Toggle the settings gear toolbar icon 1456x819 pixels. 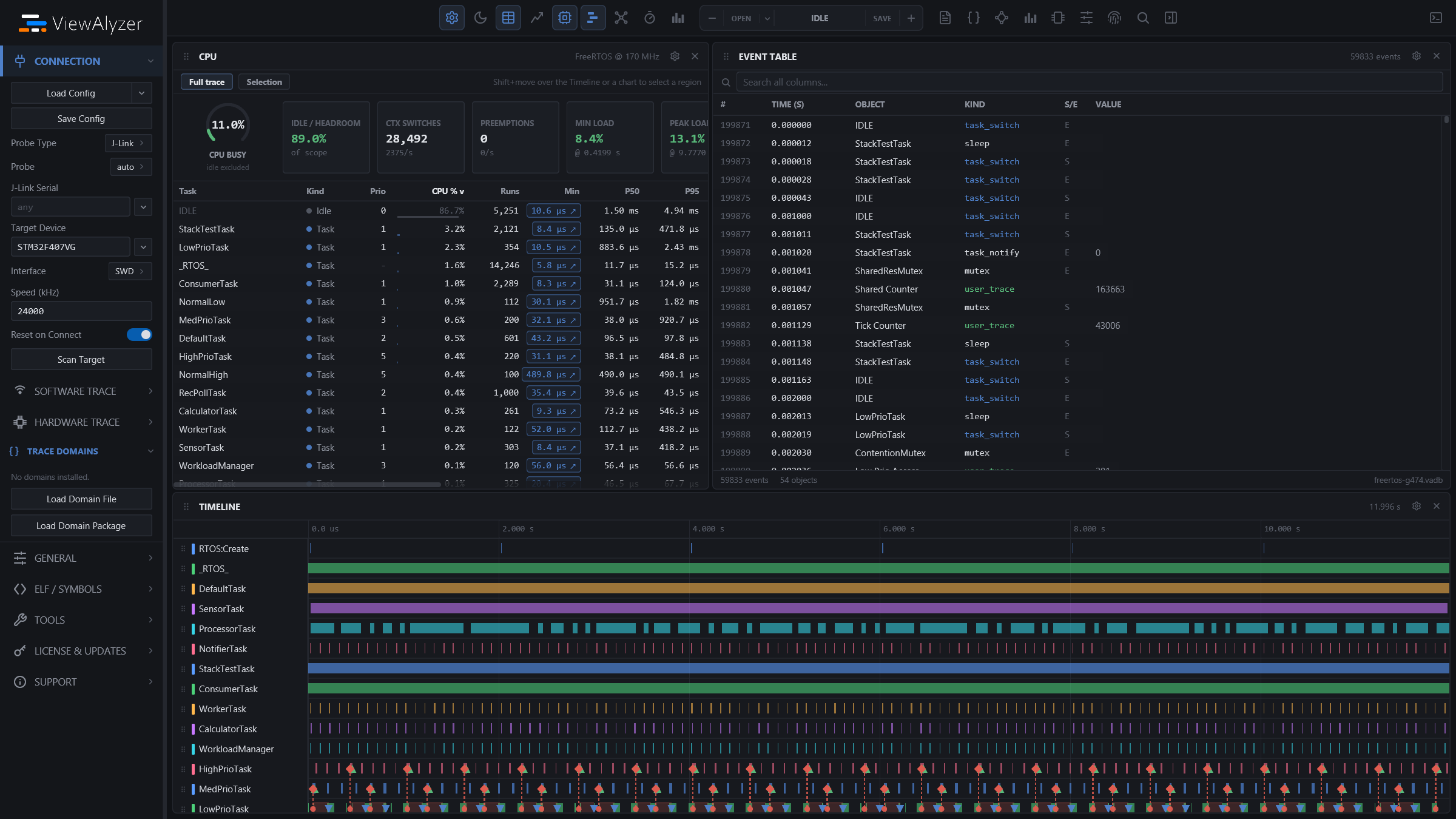pyautogui.click(x=452, y=18)
